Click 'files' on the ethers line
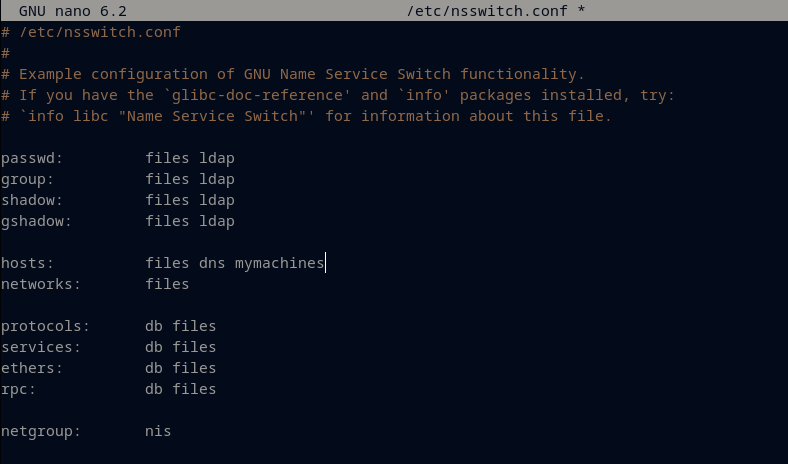Image resolution: width=788 pixels, height=464 pixels. tap(194, 368)
